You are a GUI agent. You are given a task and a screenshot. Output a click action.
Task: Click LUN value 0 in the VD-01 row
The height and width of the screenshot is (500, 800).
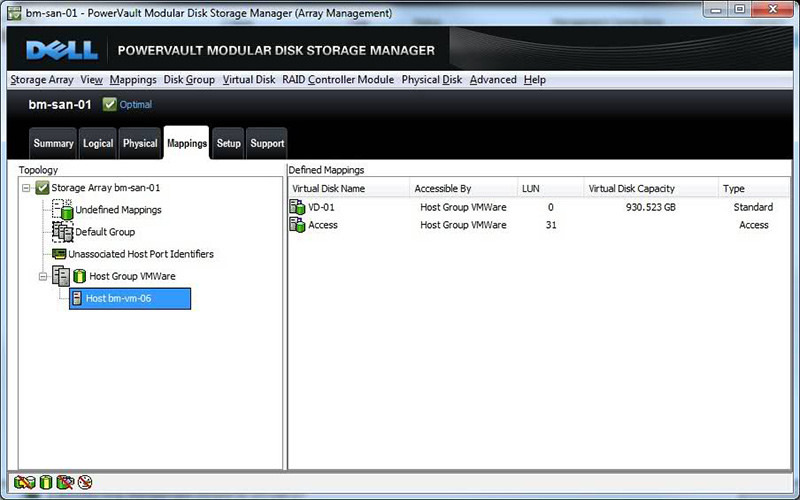pyautogui.click(x=551, y=207)
